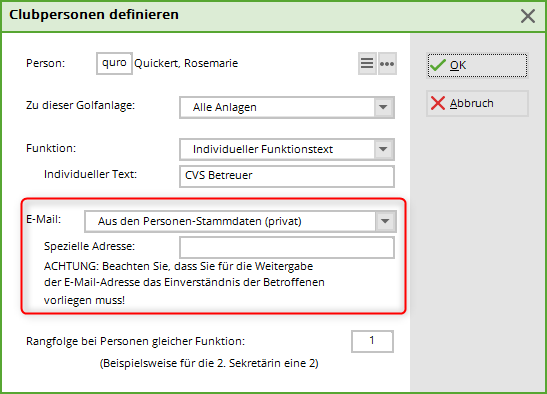The height and width of the screenshot is (394, 547).
Task: Click the 'Aus den Personen-Stammdaten (privat)' combo box
Action: 240,221
